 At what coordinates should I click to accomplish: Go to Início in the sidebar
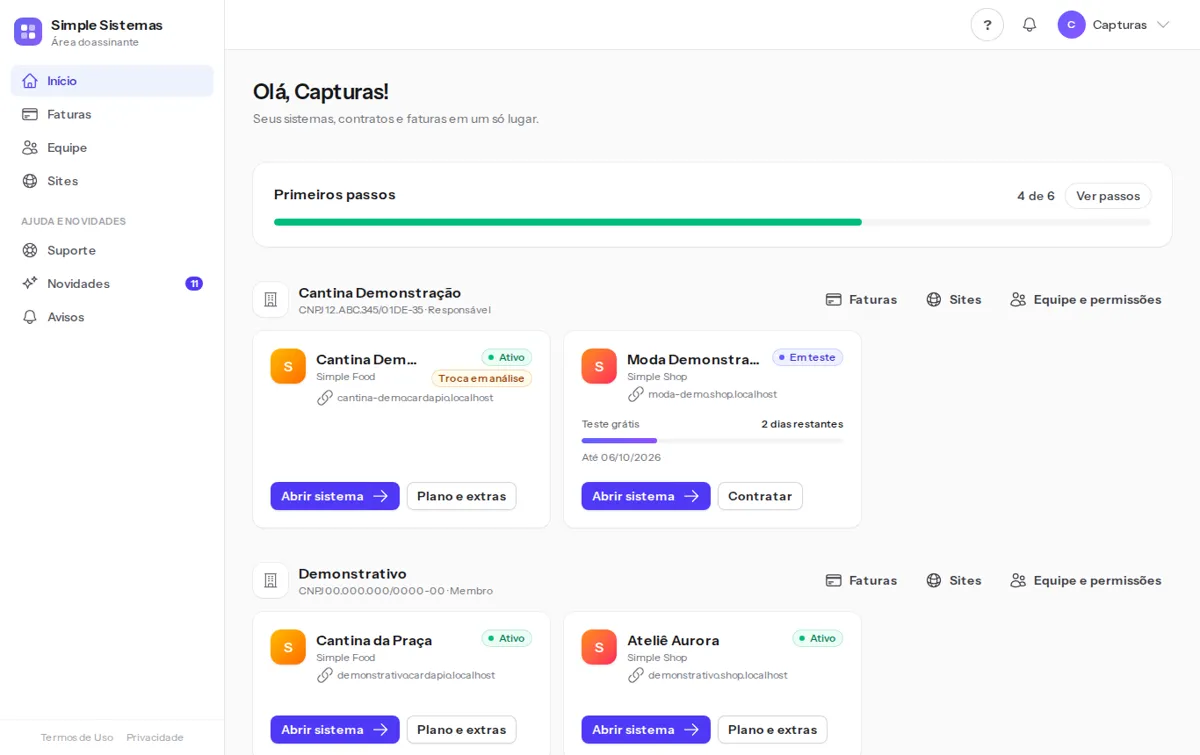[x=112, y=81]
